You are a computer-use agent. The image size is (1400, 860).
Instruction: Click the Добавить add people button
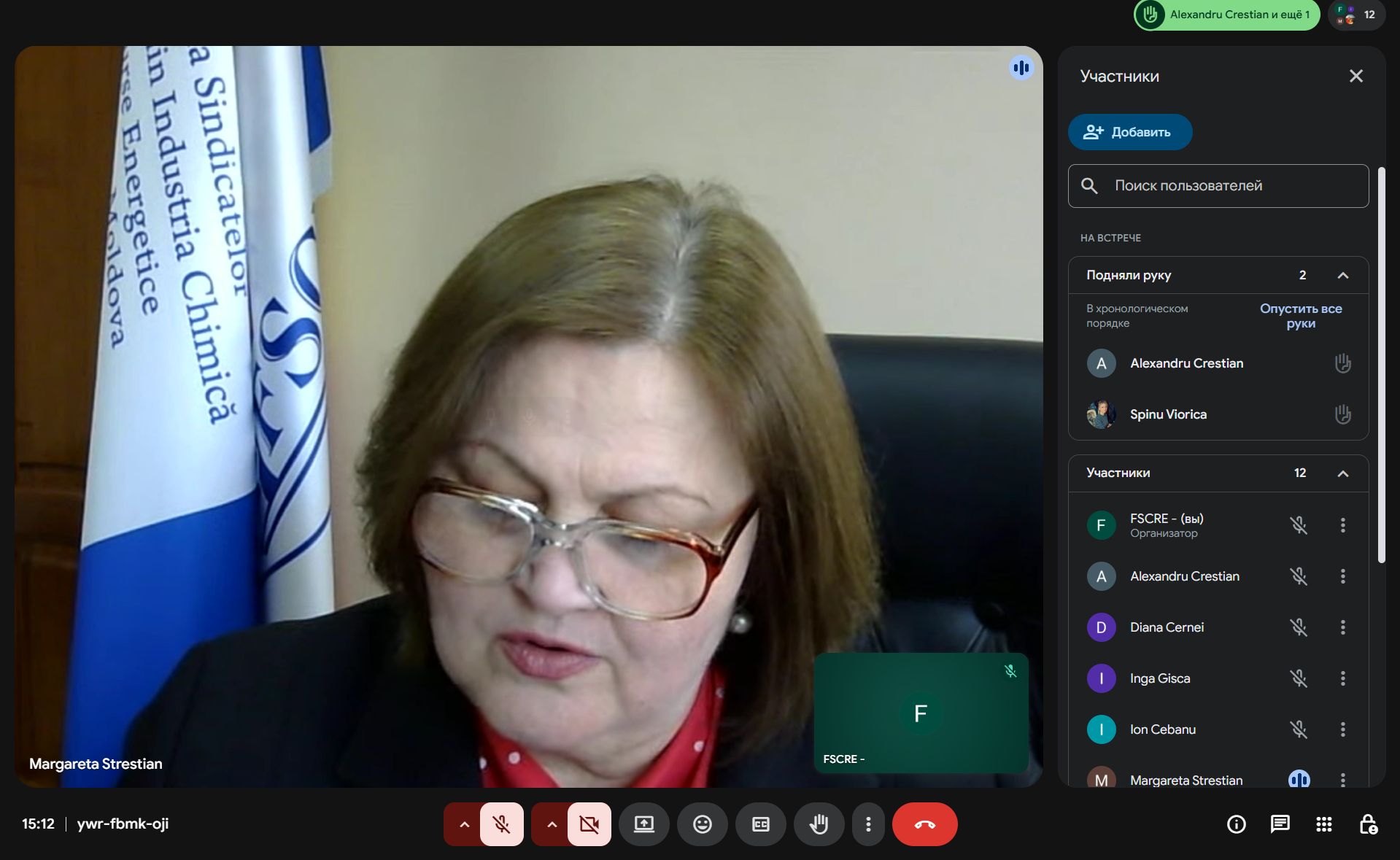pos(1129,132)
